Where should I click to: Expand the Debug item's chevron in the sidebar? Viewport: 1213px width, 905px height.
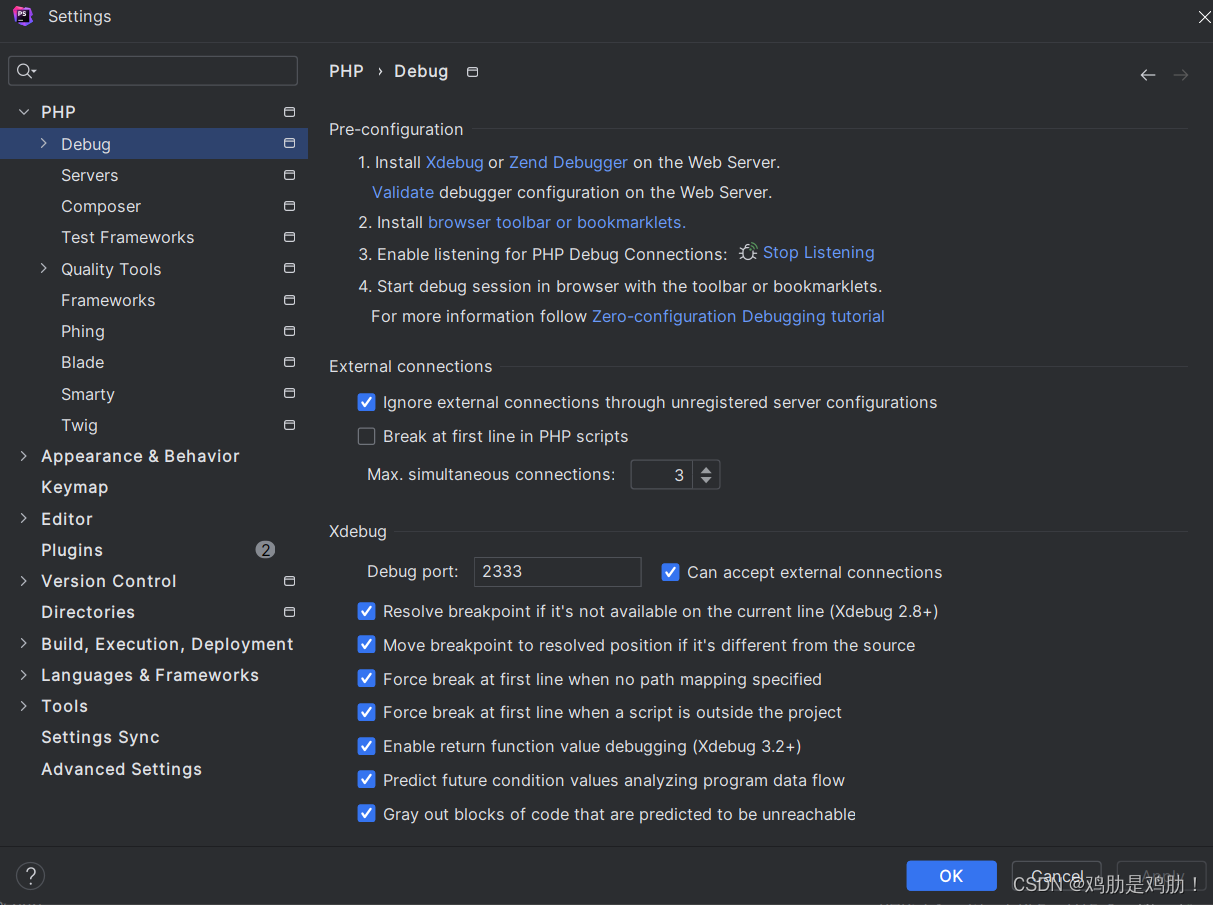pyautogui.click(x=42, y=143)
